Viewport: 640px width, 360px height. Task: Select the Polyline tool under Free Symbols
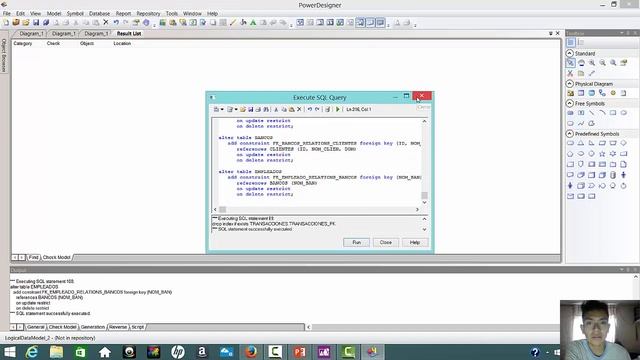point(581,123)
